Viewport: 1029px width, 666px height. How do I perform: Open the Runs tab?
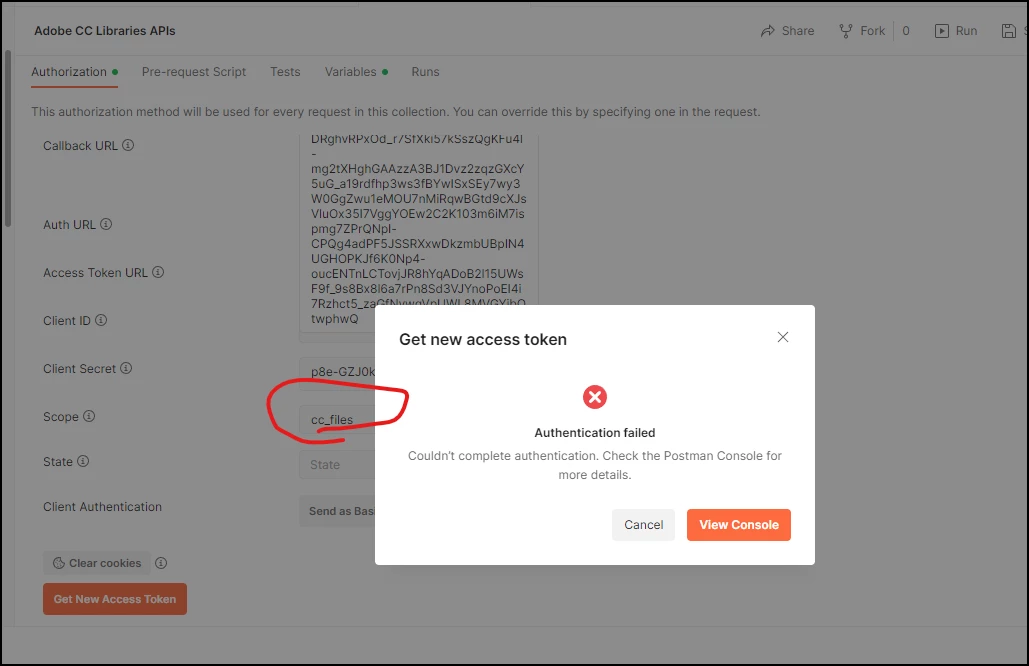pyautogui.click(x=425, y=72)
